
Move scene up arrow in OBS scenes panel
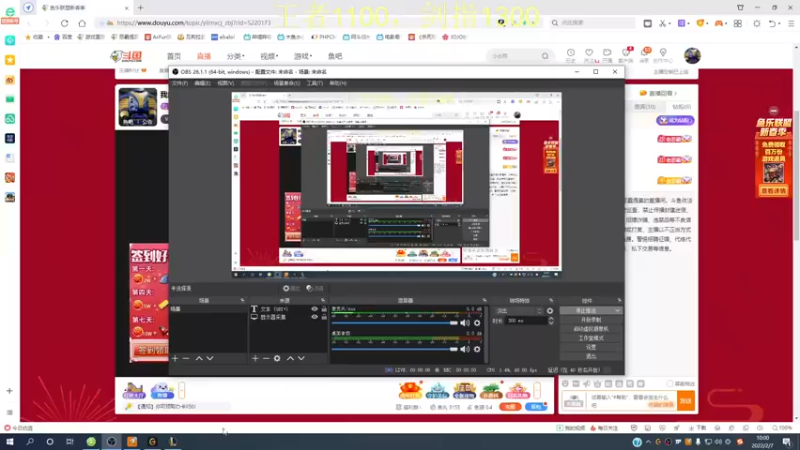[199, 359]
